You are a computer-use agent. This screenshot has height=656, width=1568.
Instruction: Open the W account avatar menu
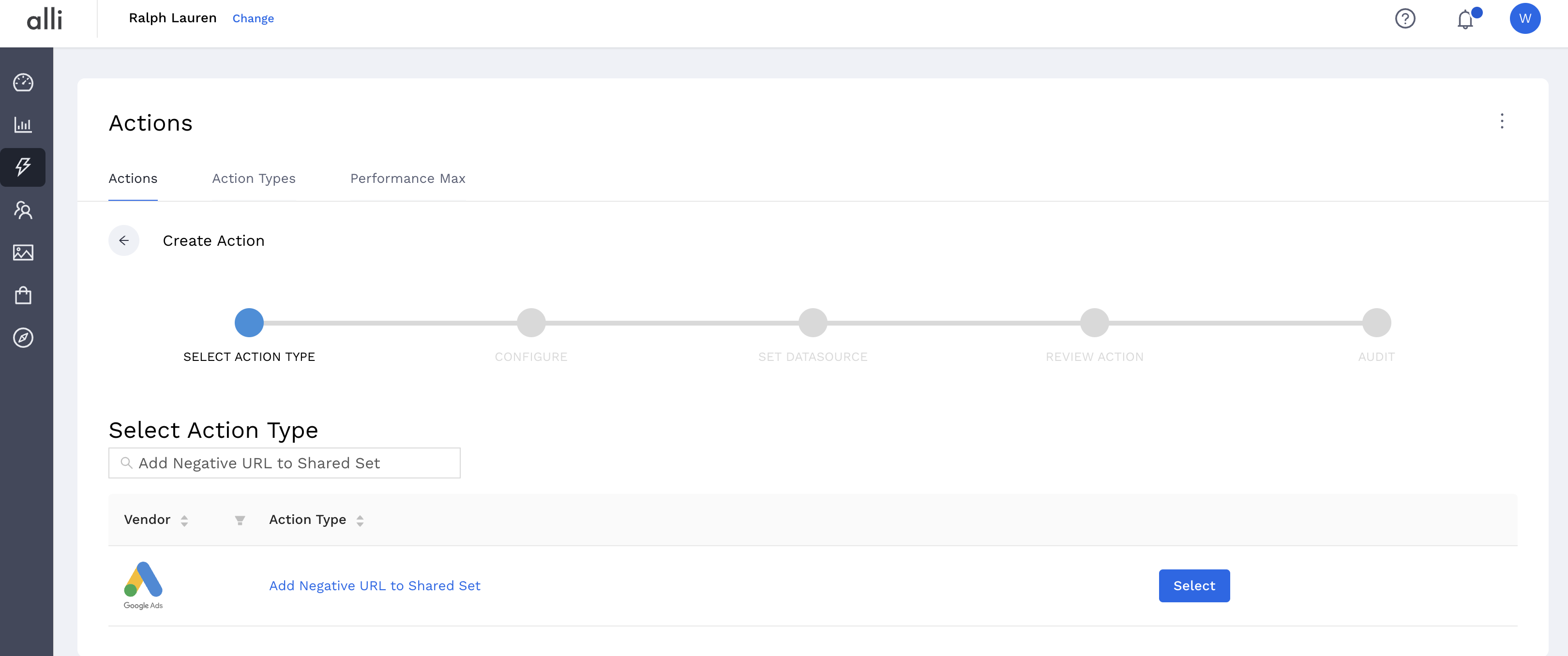(x=1525, y=18)
